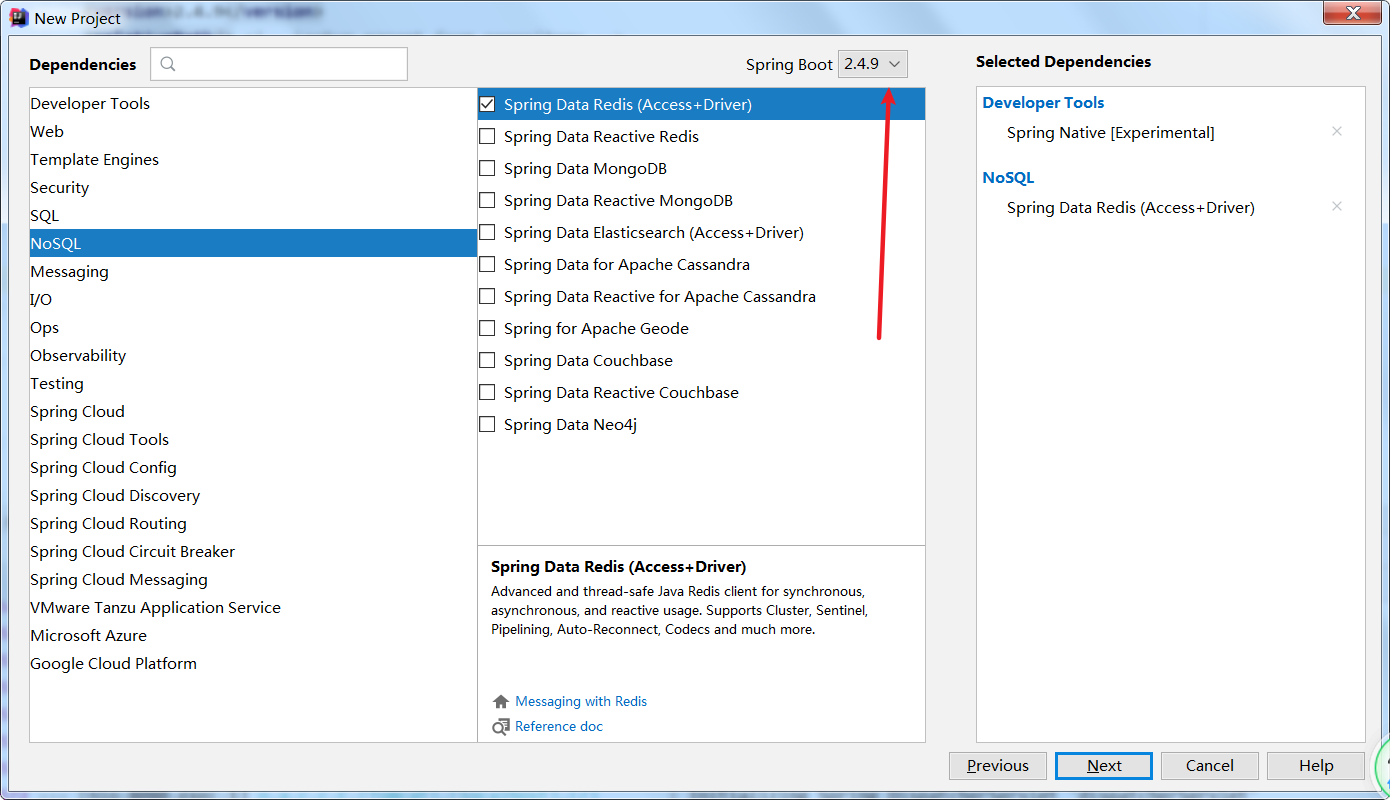Select Microsoft Azure category

click(x=253, y=636)
